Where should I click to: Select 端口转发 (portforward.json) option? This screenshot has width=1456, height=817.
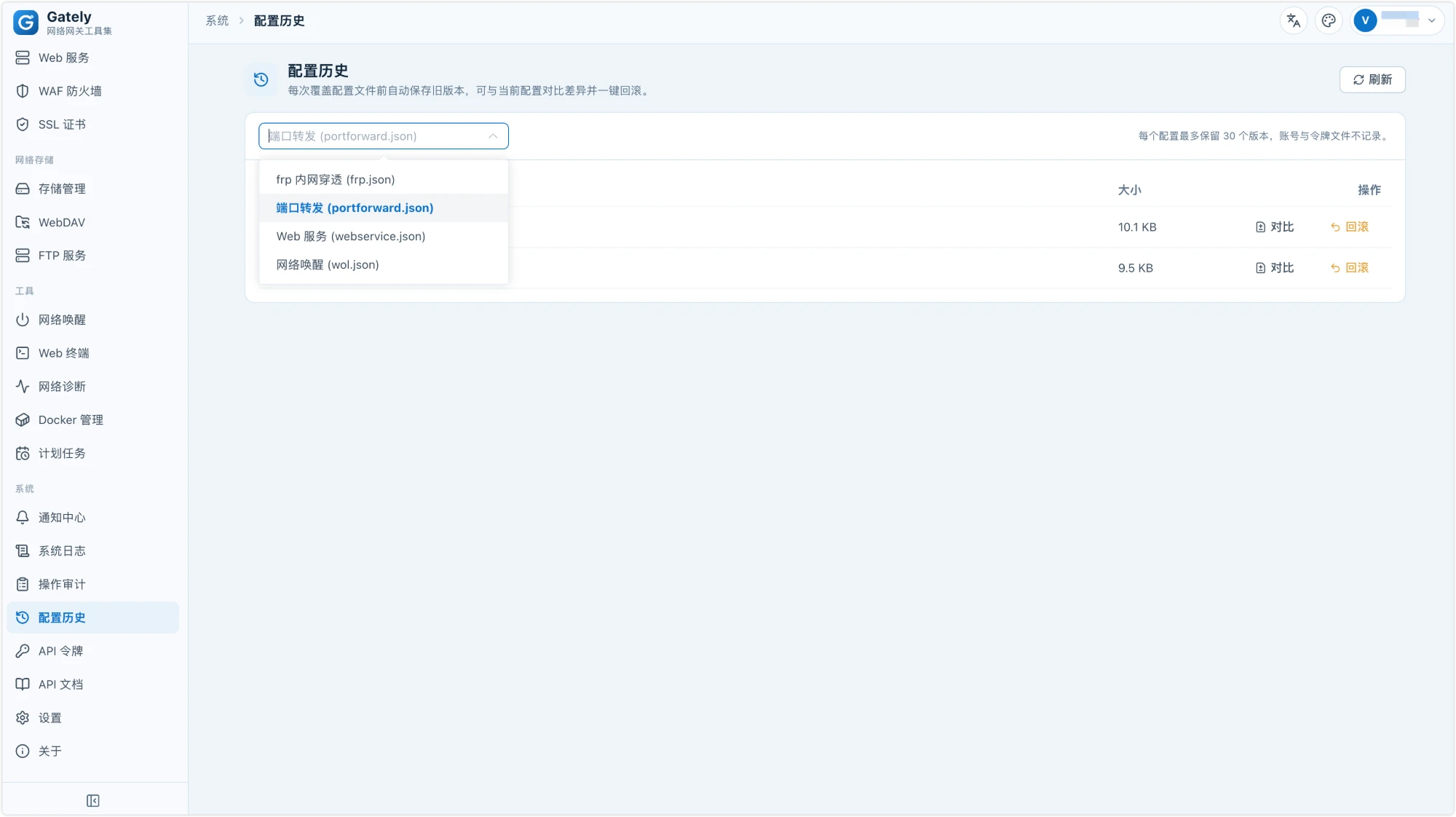(x=384, y=208)
